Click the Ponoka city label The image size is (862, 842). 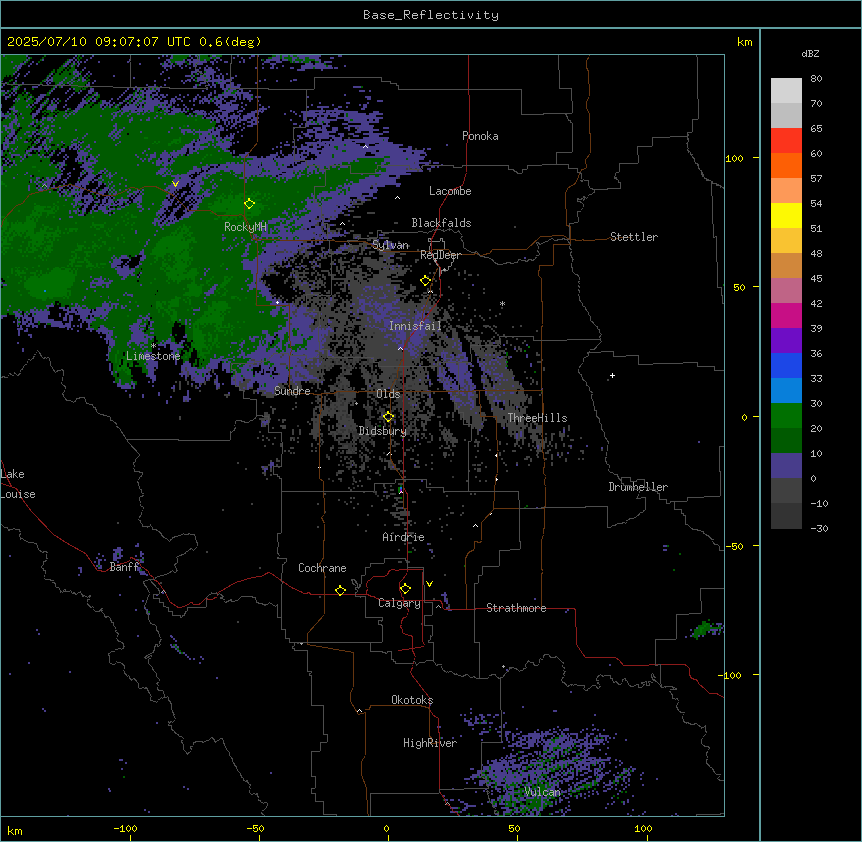tap(480, 136)
